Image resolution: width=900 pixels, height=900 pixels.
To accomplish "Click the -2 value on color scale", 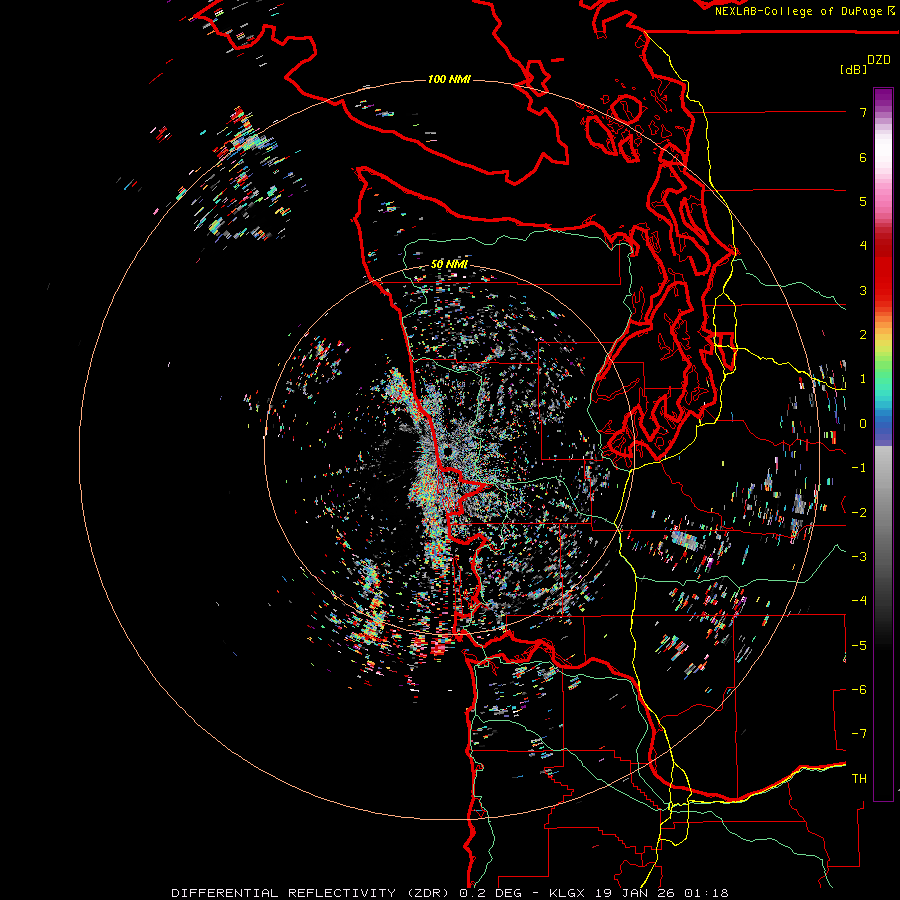I will (859, 513).
